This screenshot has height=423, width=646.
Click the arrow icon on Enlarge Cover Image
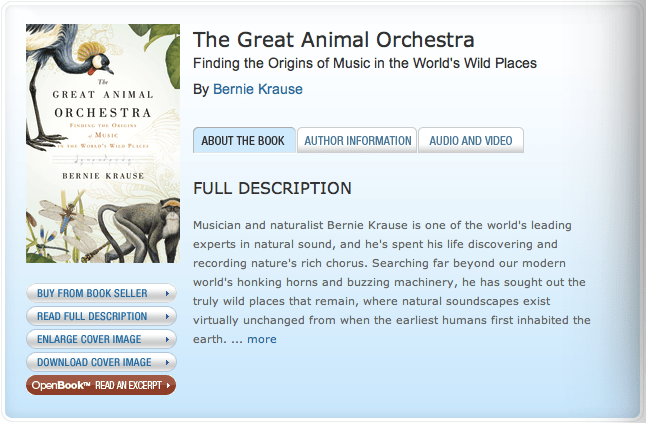(167, 339)
